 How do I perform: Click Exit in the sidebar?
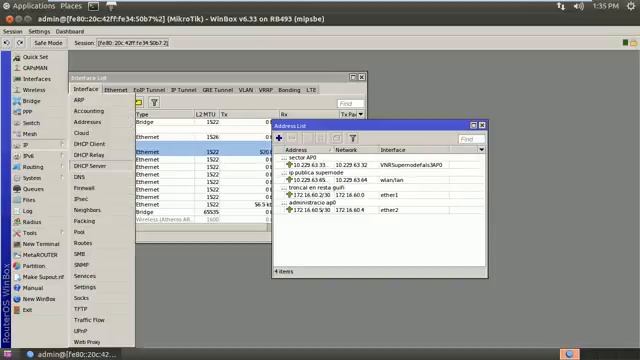[27, 310]
